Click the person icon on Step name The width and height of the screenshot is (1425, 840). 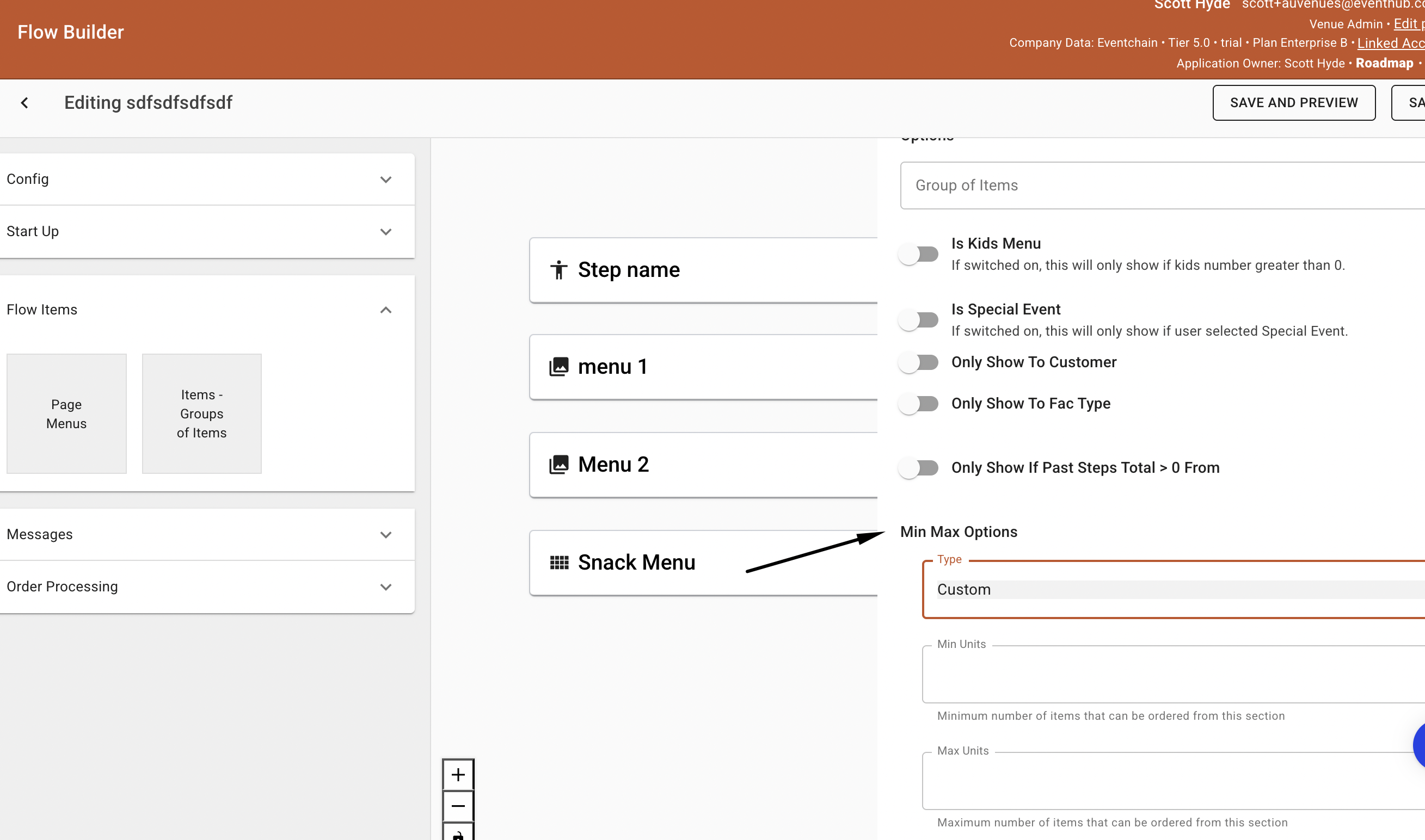click(558, 270)
